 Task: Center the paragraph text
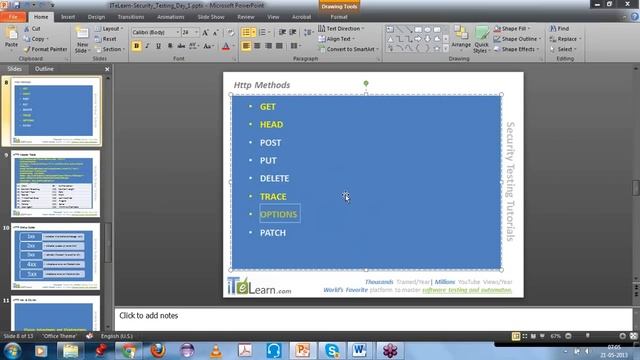(x=257, y=46)
